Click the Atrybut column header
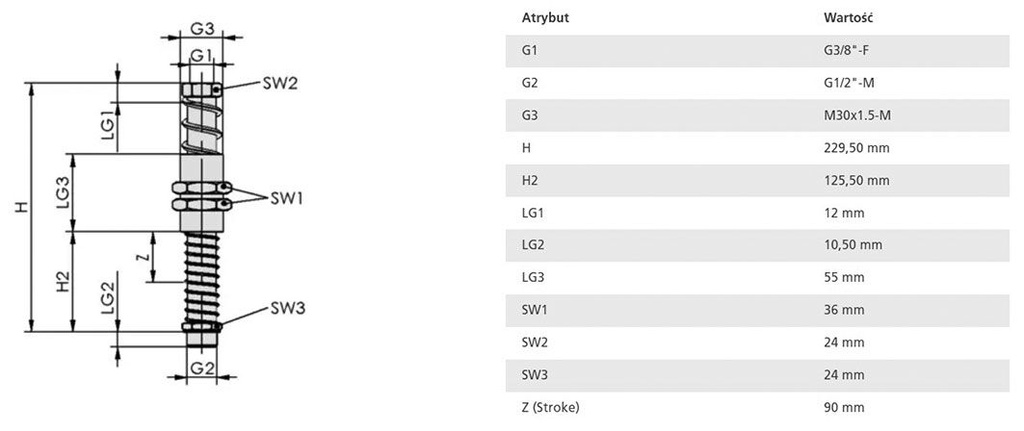1024x431 pixels. (546, 18)
